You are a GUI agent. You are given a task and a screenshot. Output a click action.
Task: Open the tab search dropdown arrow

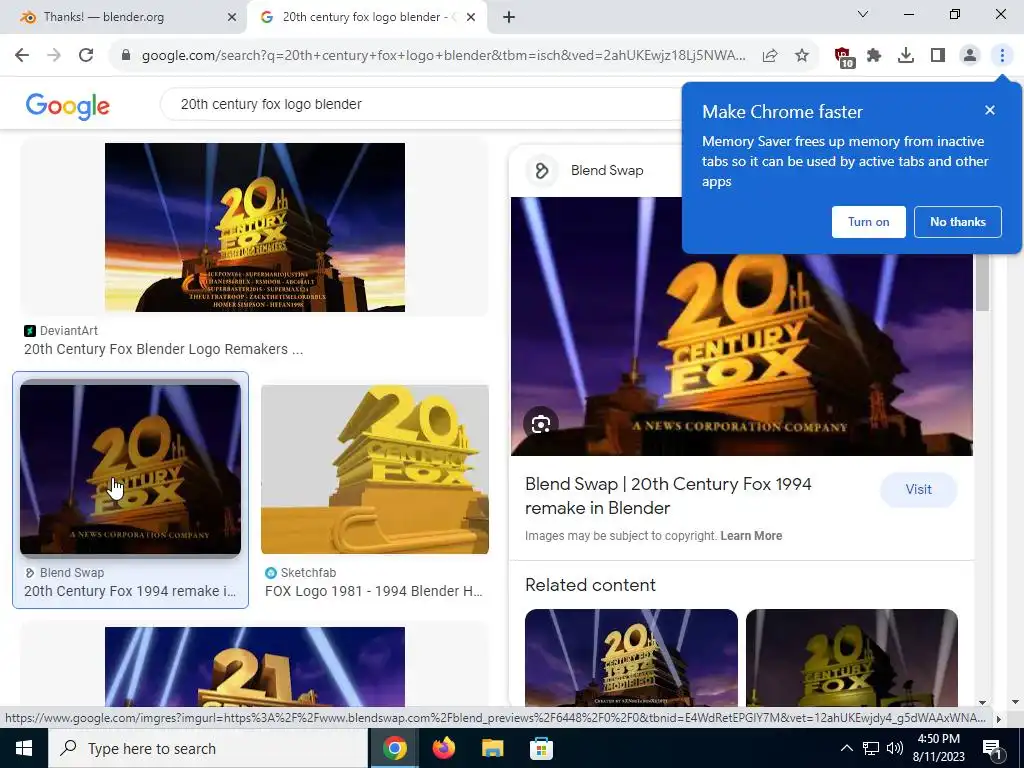coord(863,14)
